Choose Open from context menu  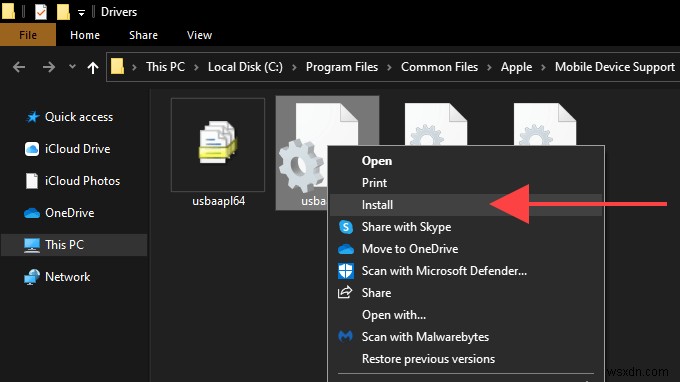[466, 161]
